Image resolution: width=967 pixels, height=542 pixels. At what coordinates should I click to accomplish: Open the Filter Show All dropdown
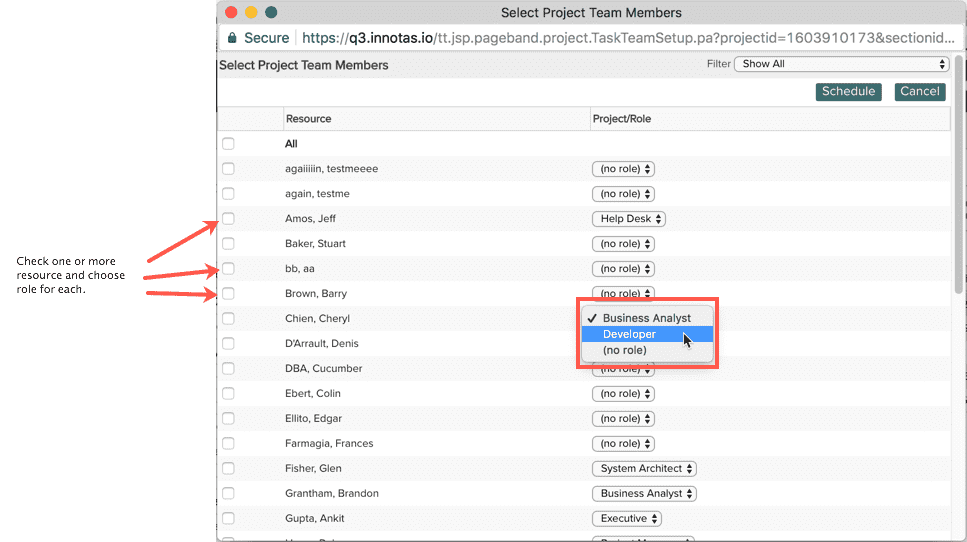841,64
